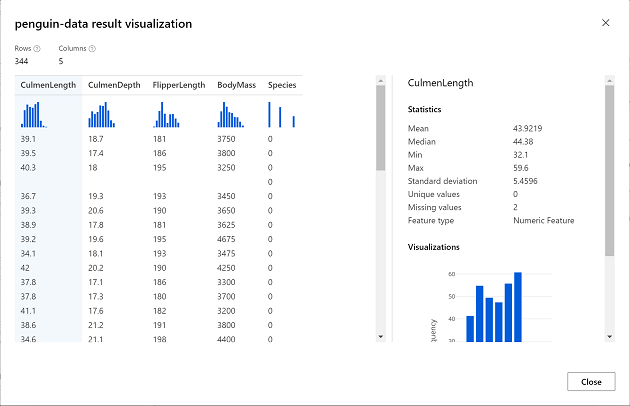Click the Numeric Feature type value
The height and width of the screenshot is (406, 630).
[544, 221]
